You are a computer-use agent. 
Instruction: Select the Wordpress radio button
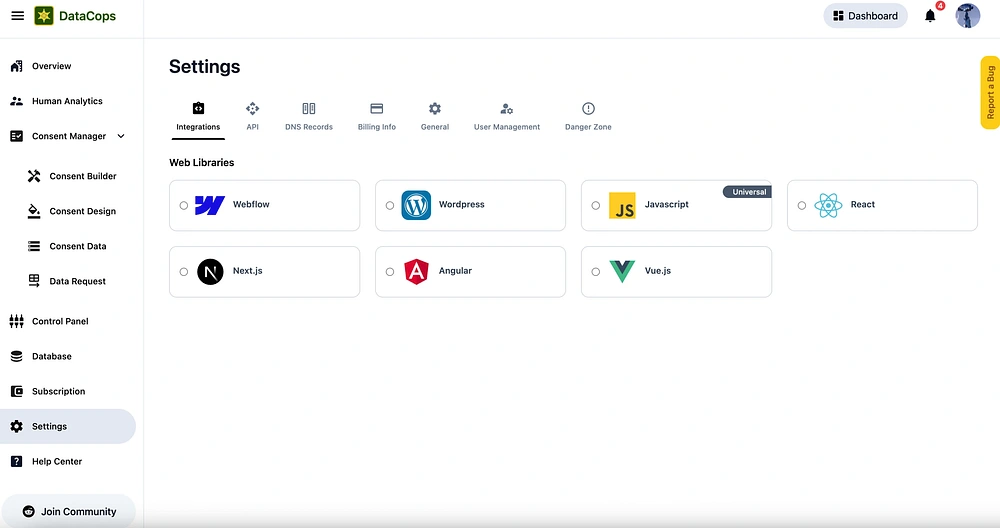click(390, 205)
